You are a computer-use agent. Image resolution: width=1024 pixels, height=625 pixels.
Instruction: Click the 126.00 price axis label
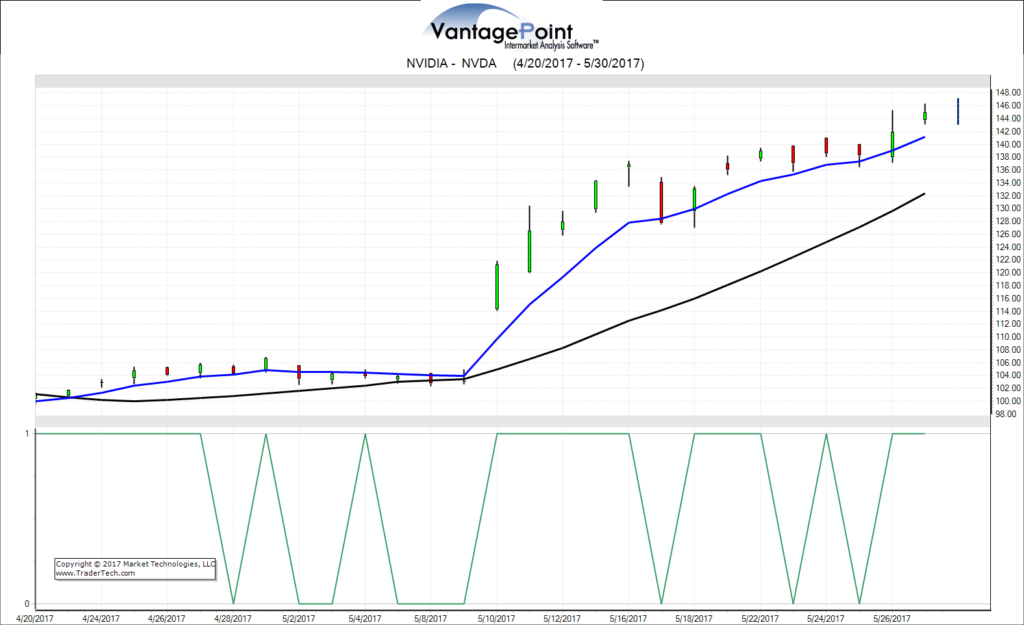[x=1008, y=234]
